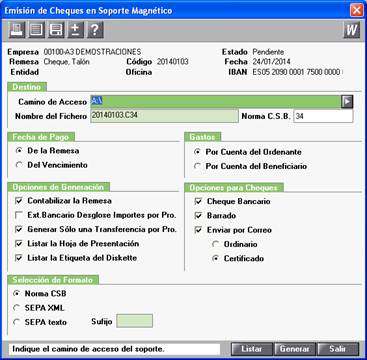Click the floppy disk save icon
The image size is (367, 360).
pos(56,30)
